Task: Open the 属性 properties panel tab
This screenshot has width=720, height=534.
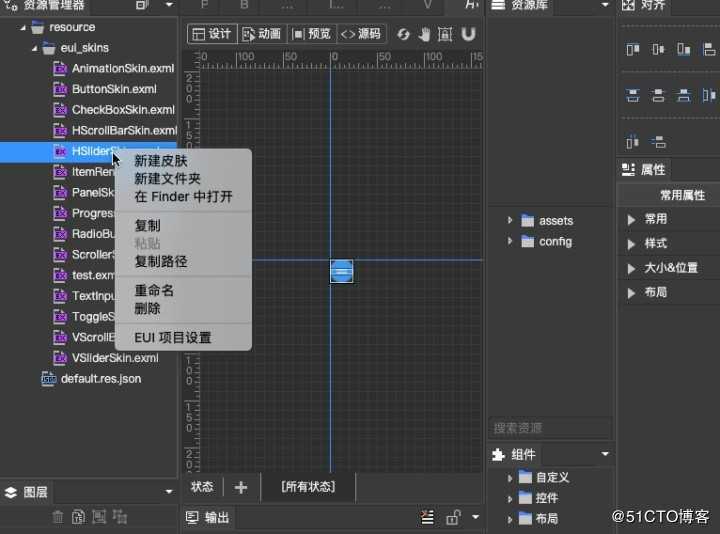Action: (x=643, y=170)
